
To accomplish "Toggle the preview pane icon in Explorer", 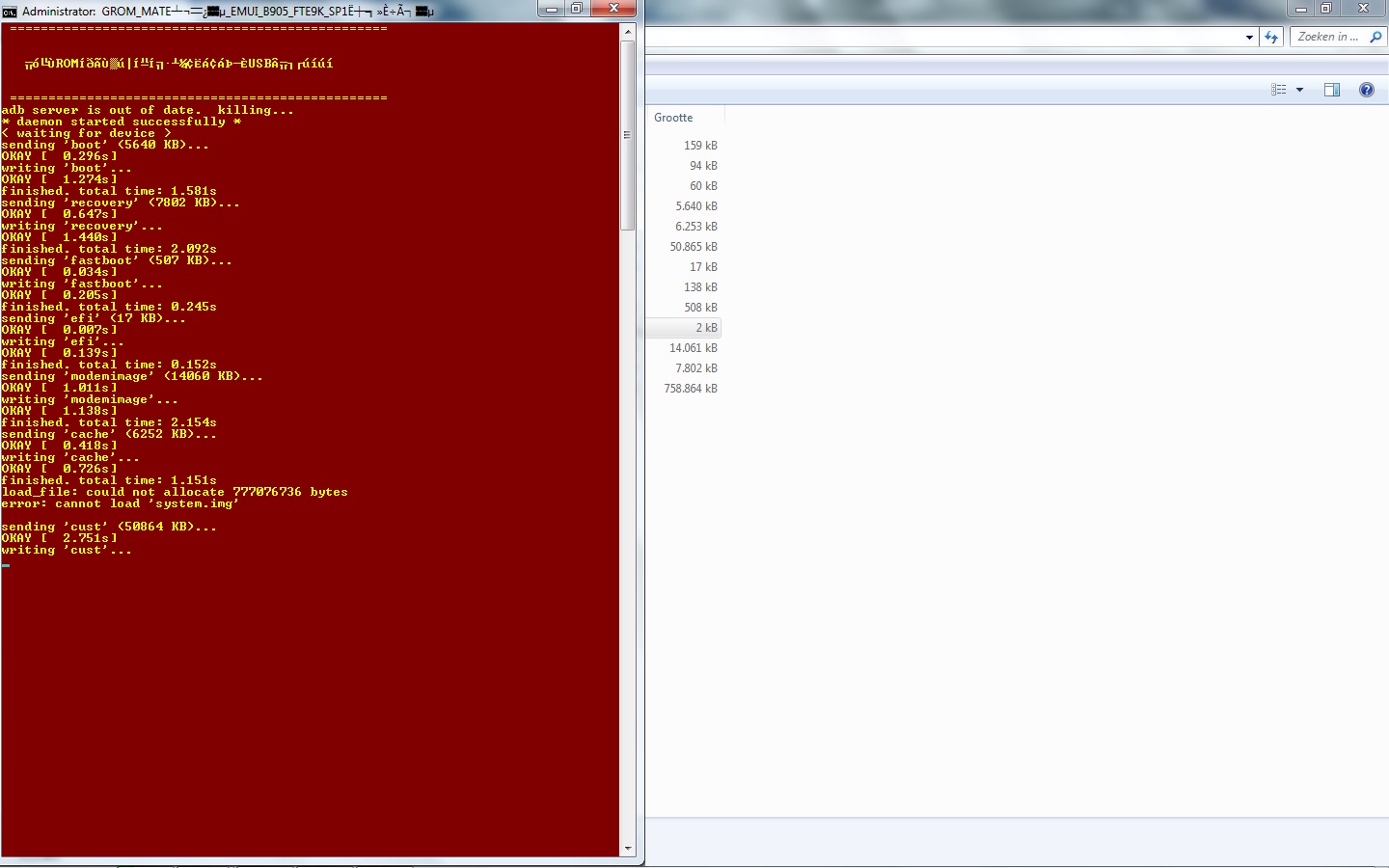I will [x=1332, y=90].
